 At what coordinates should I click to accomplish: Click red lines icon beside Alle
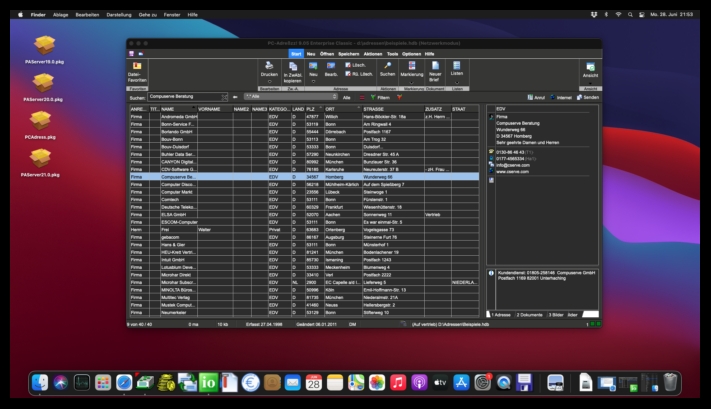pos(361,97)
